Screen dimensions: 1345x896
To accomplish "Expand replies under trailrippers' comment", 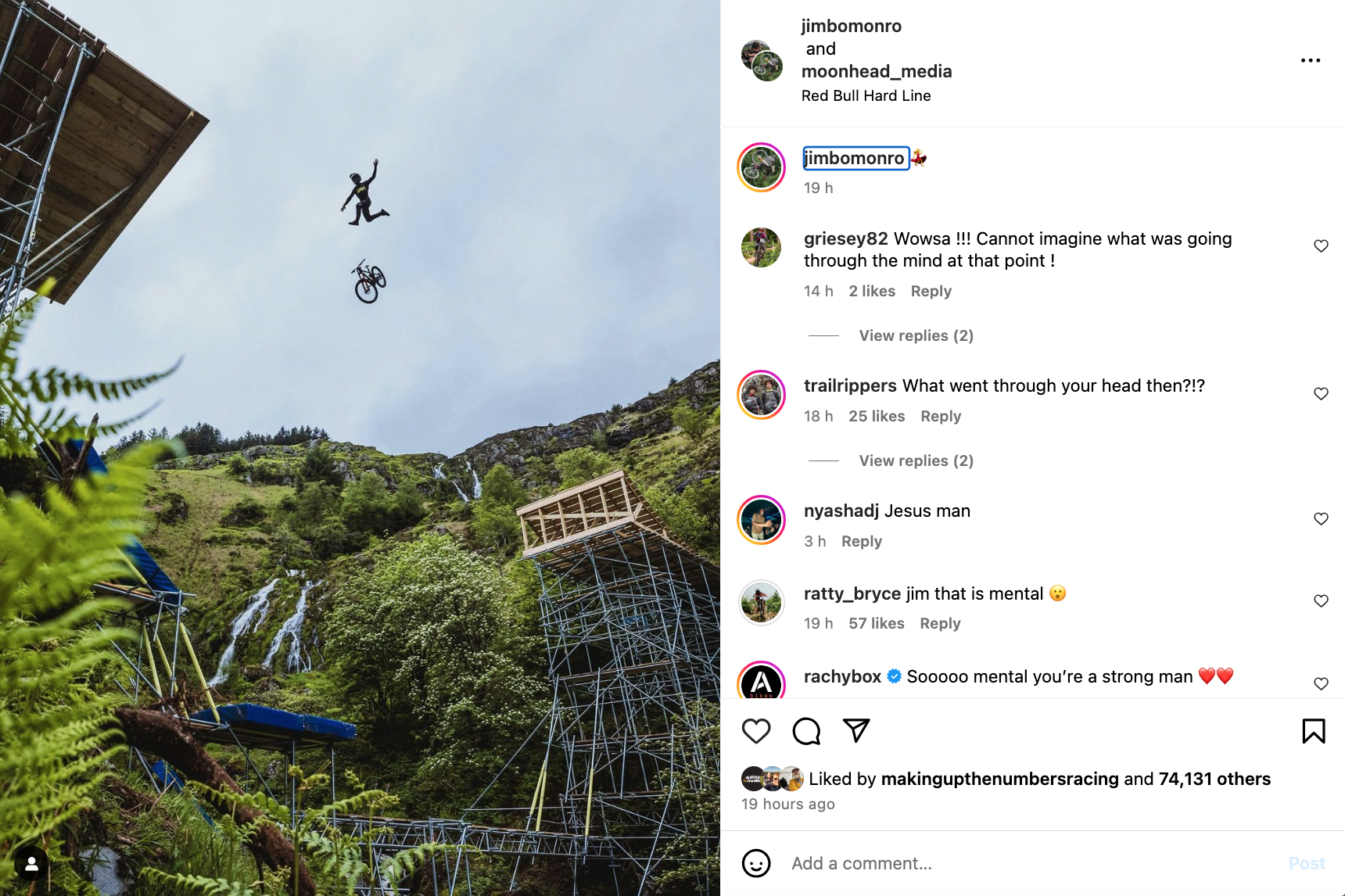I will (916, 461).
